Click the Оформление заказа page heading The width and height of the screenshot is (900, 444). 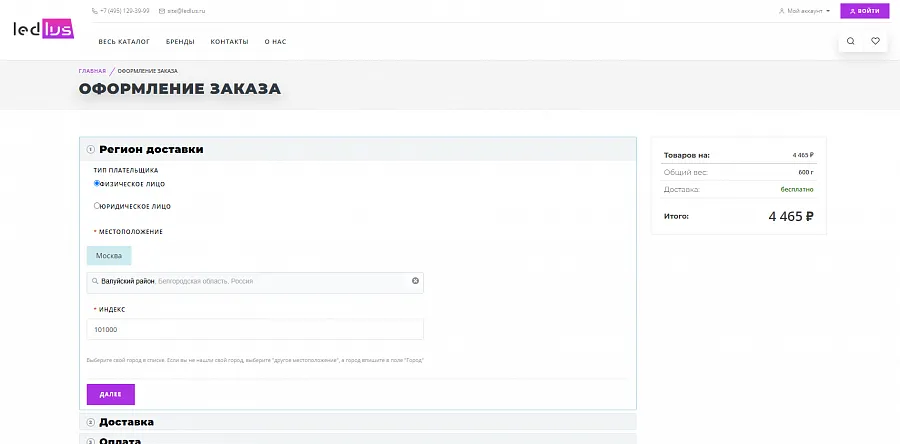[180, 89]
